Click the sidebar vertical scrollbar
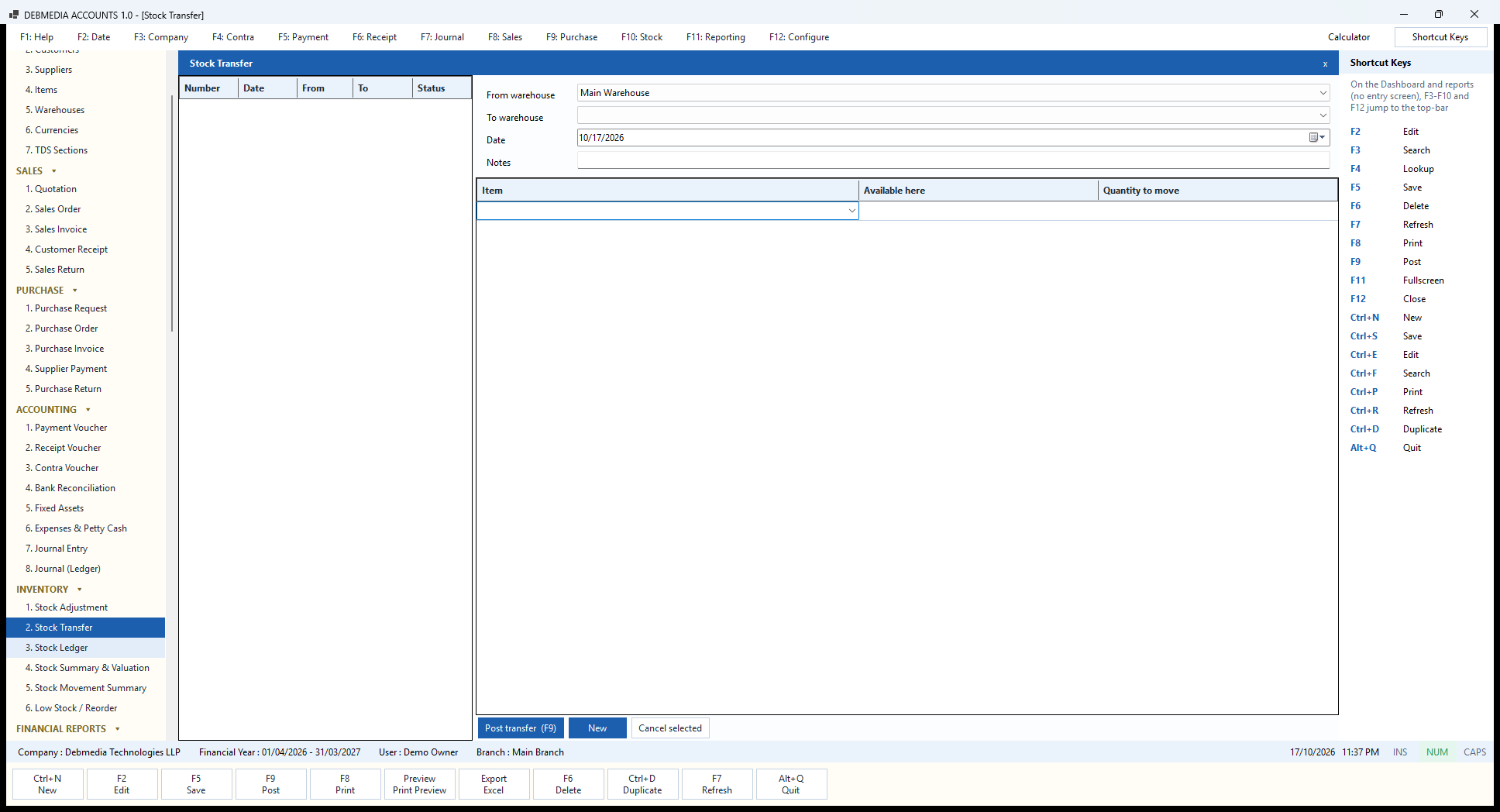Screen dimensions: 1500x812 [x=171, y=213]
